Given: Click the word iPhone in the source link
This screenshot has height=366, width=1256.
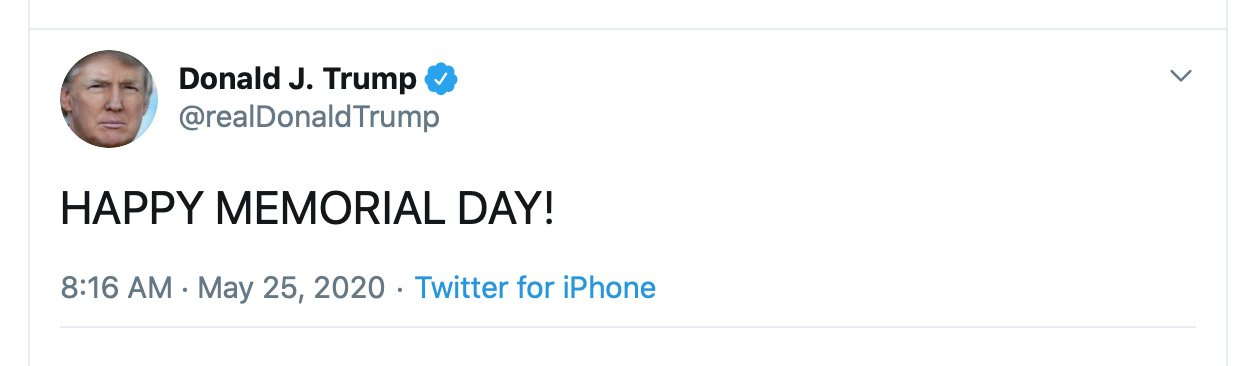Looking at the screenshot, I should pos(610,288).
